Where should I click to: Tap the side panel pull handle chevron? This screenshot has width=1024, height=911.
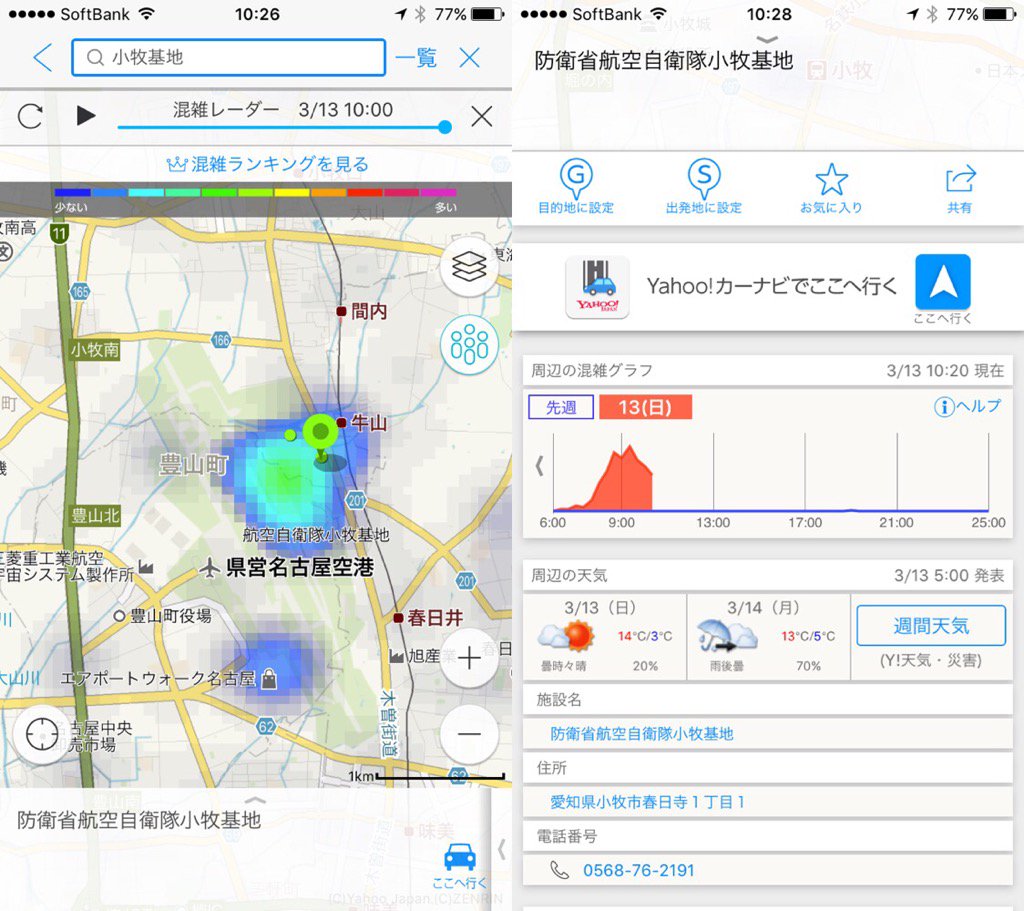pyautogui.click(x=502, y=849)
